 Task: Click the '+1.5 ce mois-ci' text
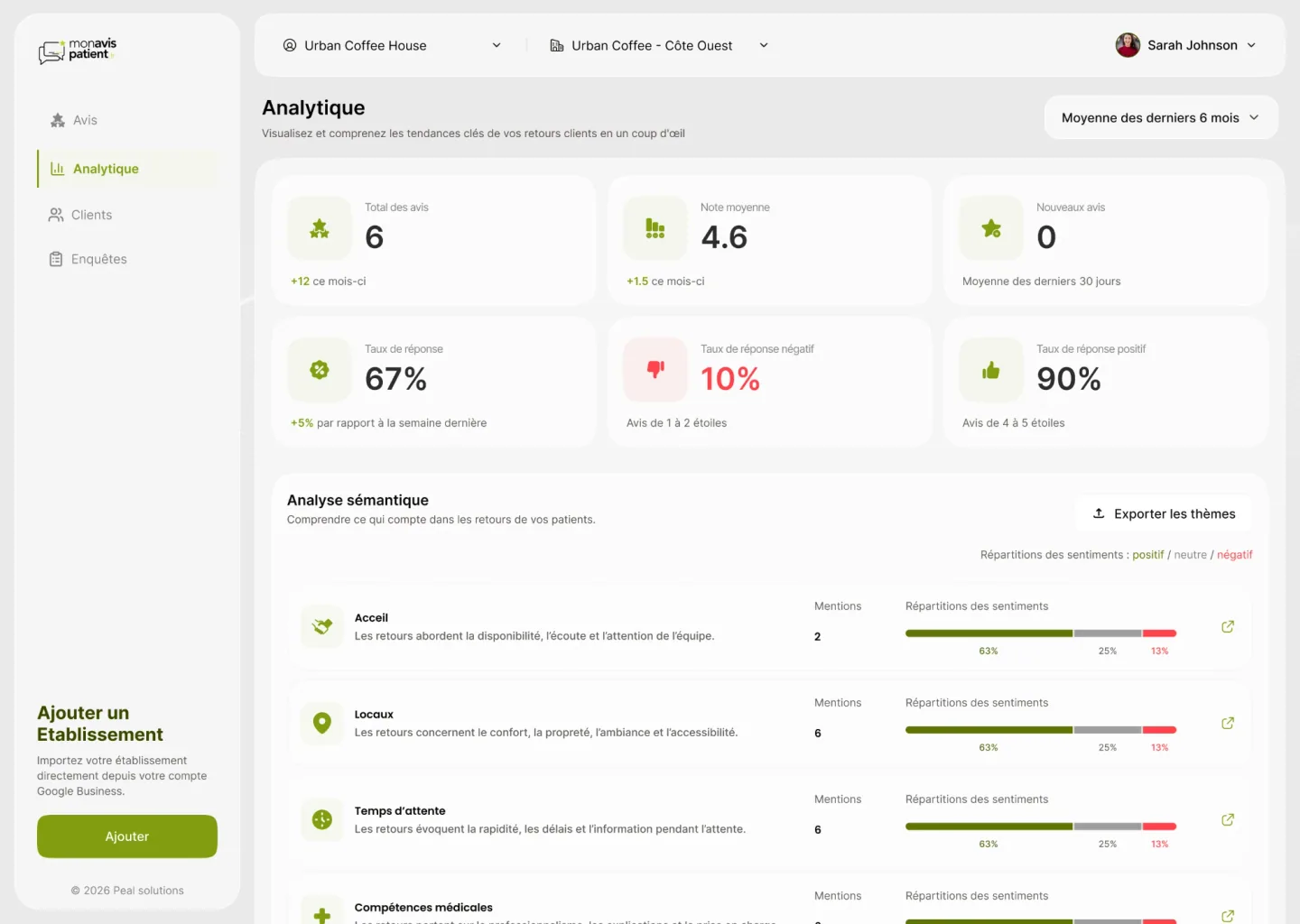pos(665,282)
